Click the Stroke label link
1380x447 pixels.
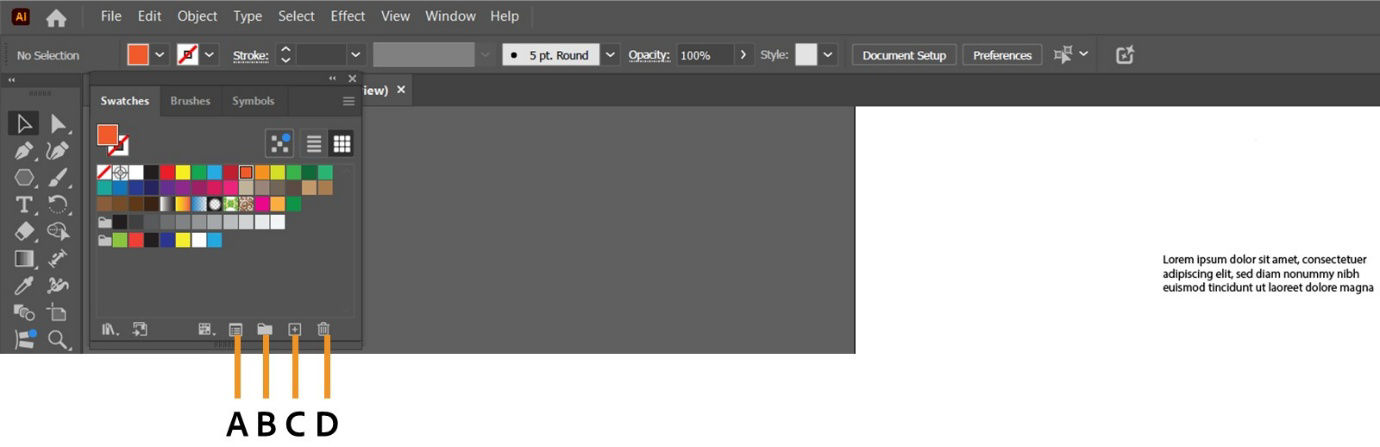tap(250, 55)
